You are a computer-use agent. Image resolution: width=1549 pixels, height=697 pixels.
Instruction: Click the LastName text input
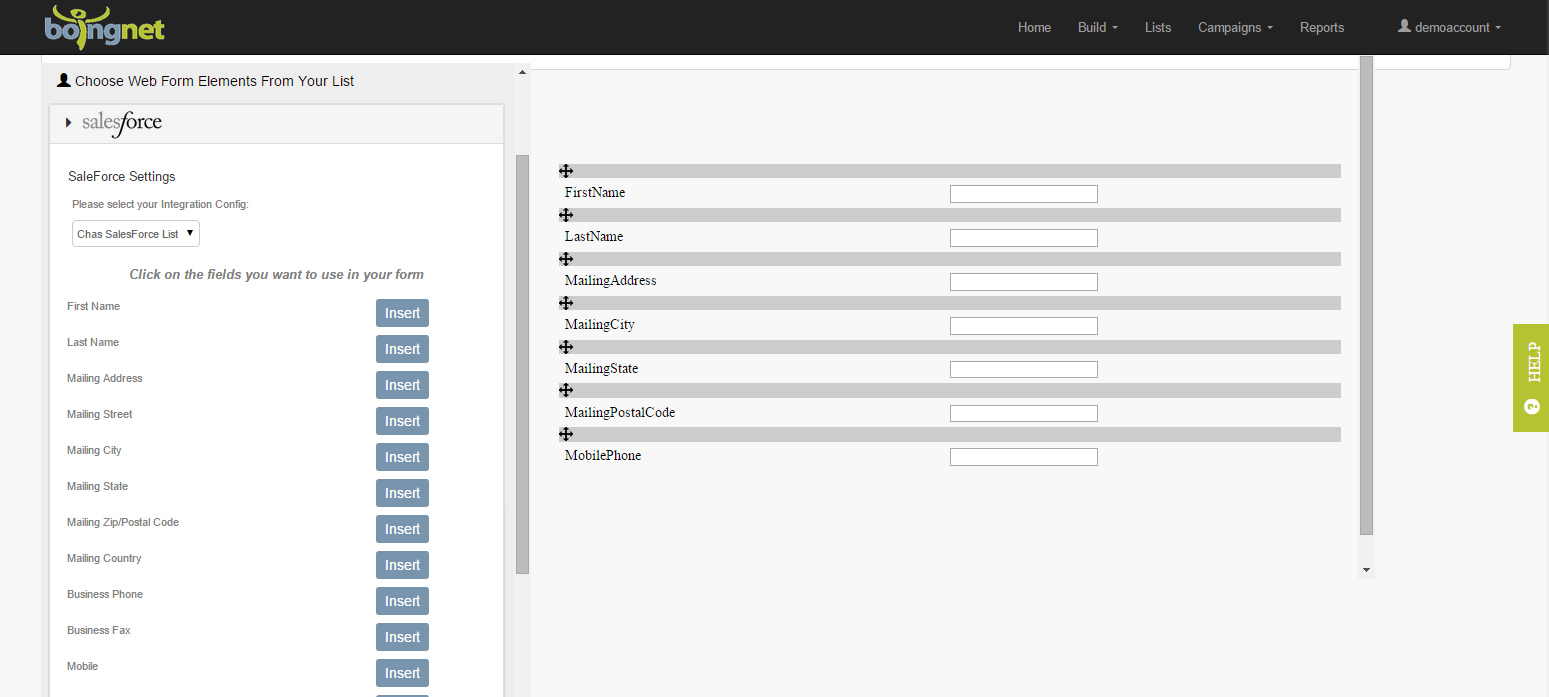click(1023, 238)
